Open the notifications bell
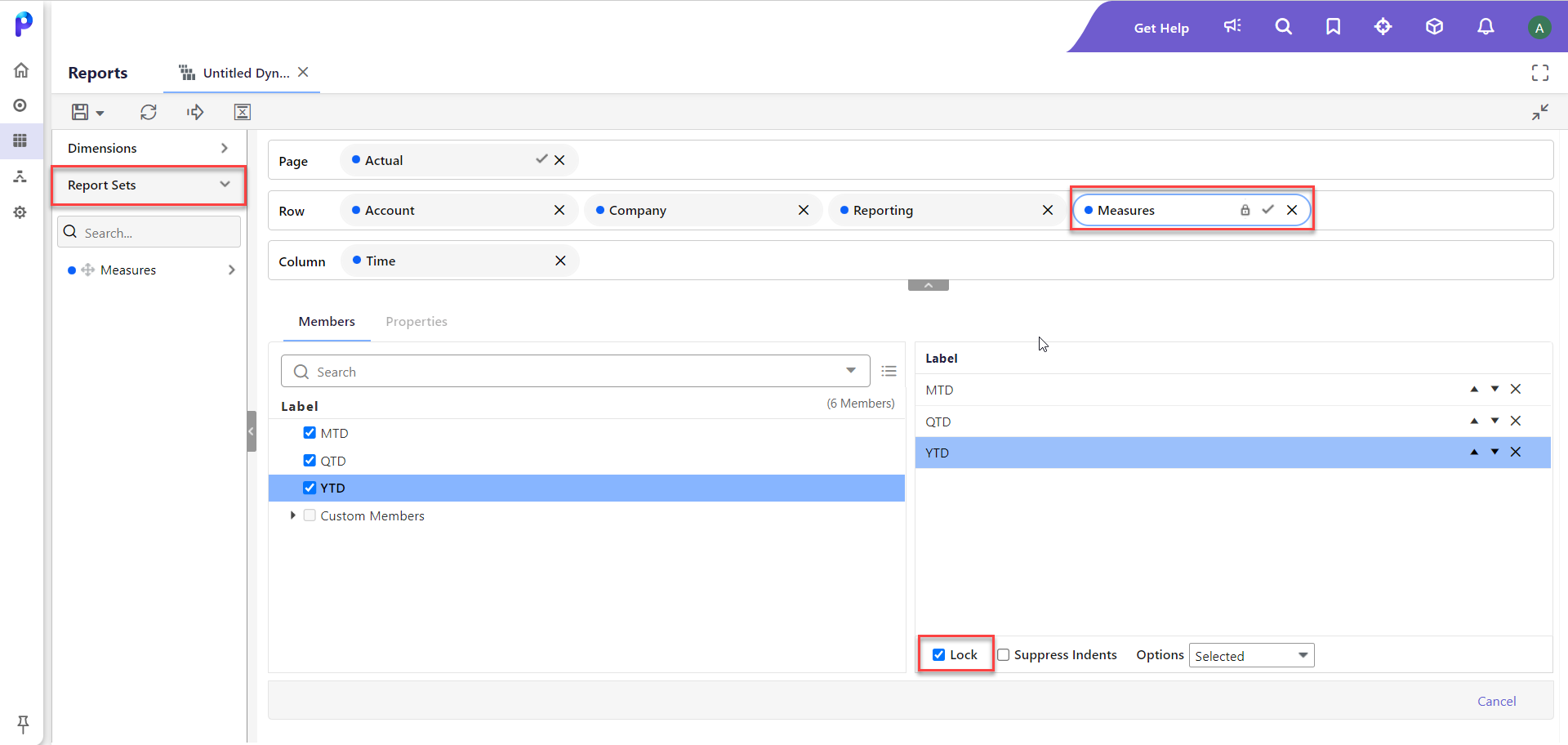Image resolution: width=1568 pixels, height=745 pixels. pos(1486,27)
